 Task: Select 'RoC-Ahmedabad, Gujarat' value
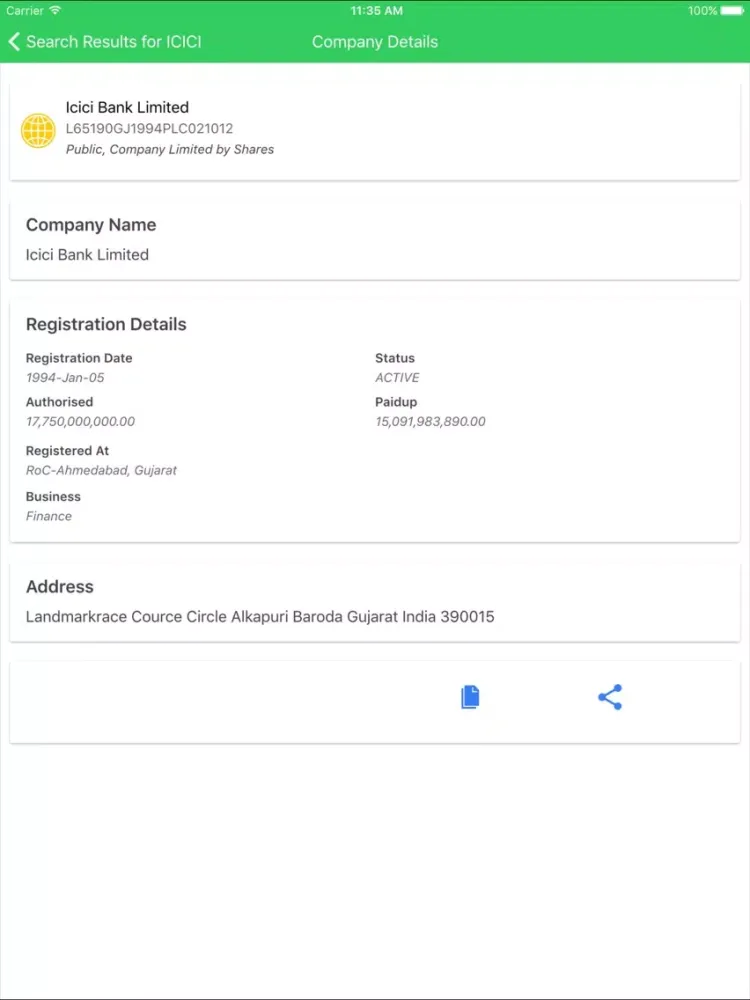click(x=101, y=471)
